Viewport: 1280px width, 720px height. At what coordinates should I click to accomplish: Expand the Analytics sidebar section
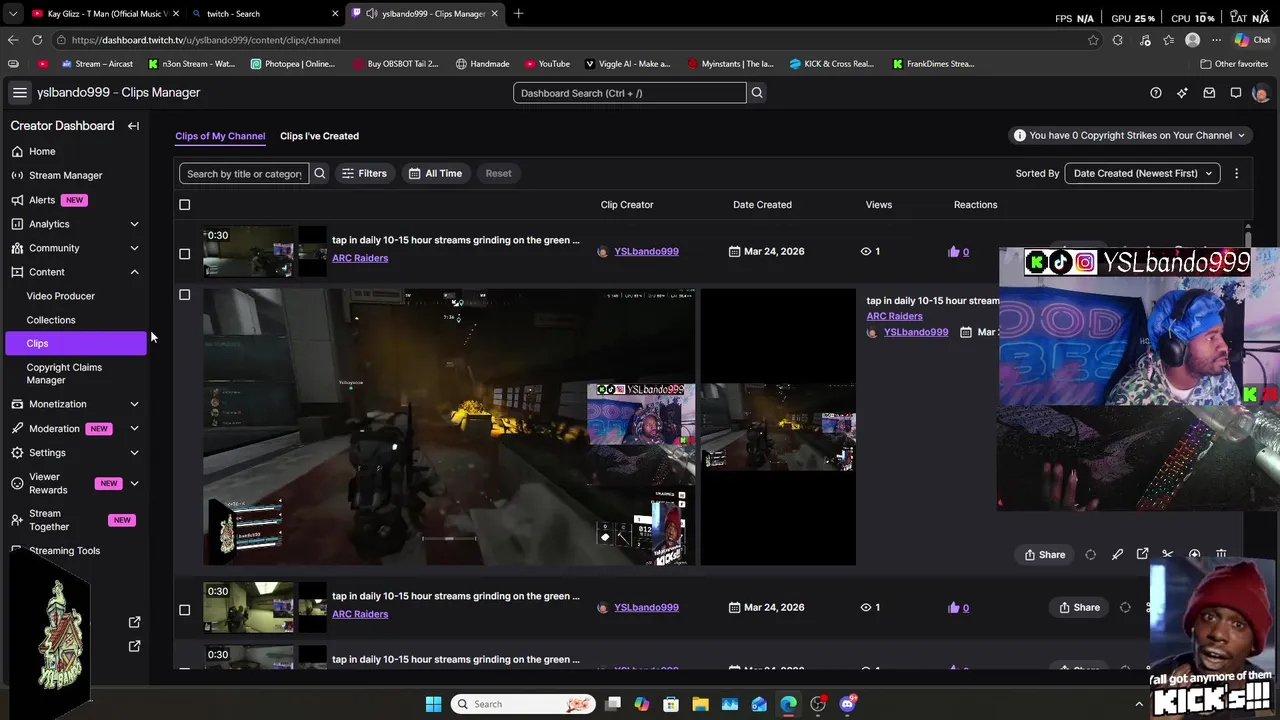(134, 224)
